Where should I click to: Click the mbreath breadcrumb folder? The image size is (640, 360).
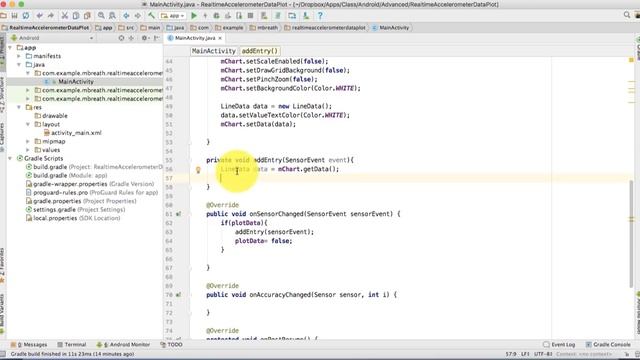[x=264, y=28]
